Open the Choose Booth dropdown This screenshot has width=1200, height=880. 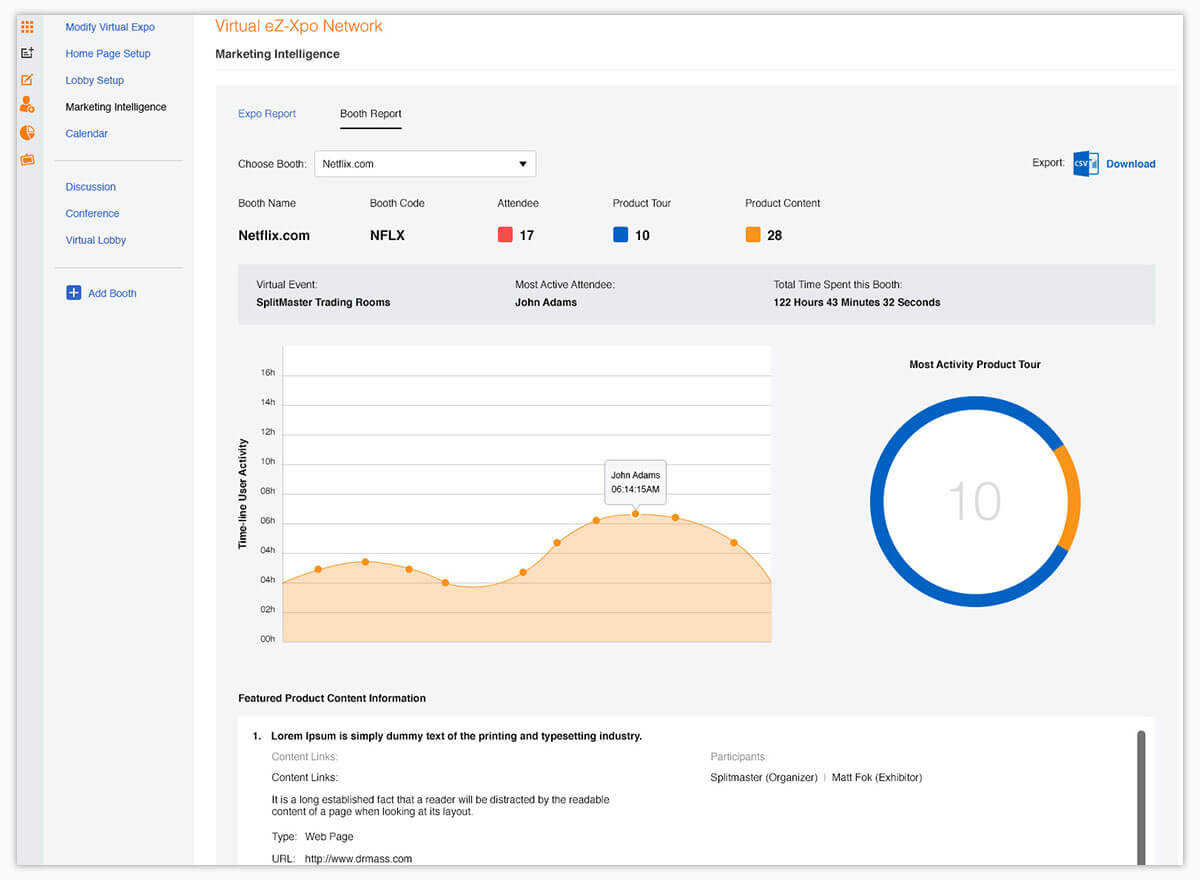425,164
